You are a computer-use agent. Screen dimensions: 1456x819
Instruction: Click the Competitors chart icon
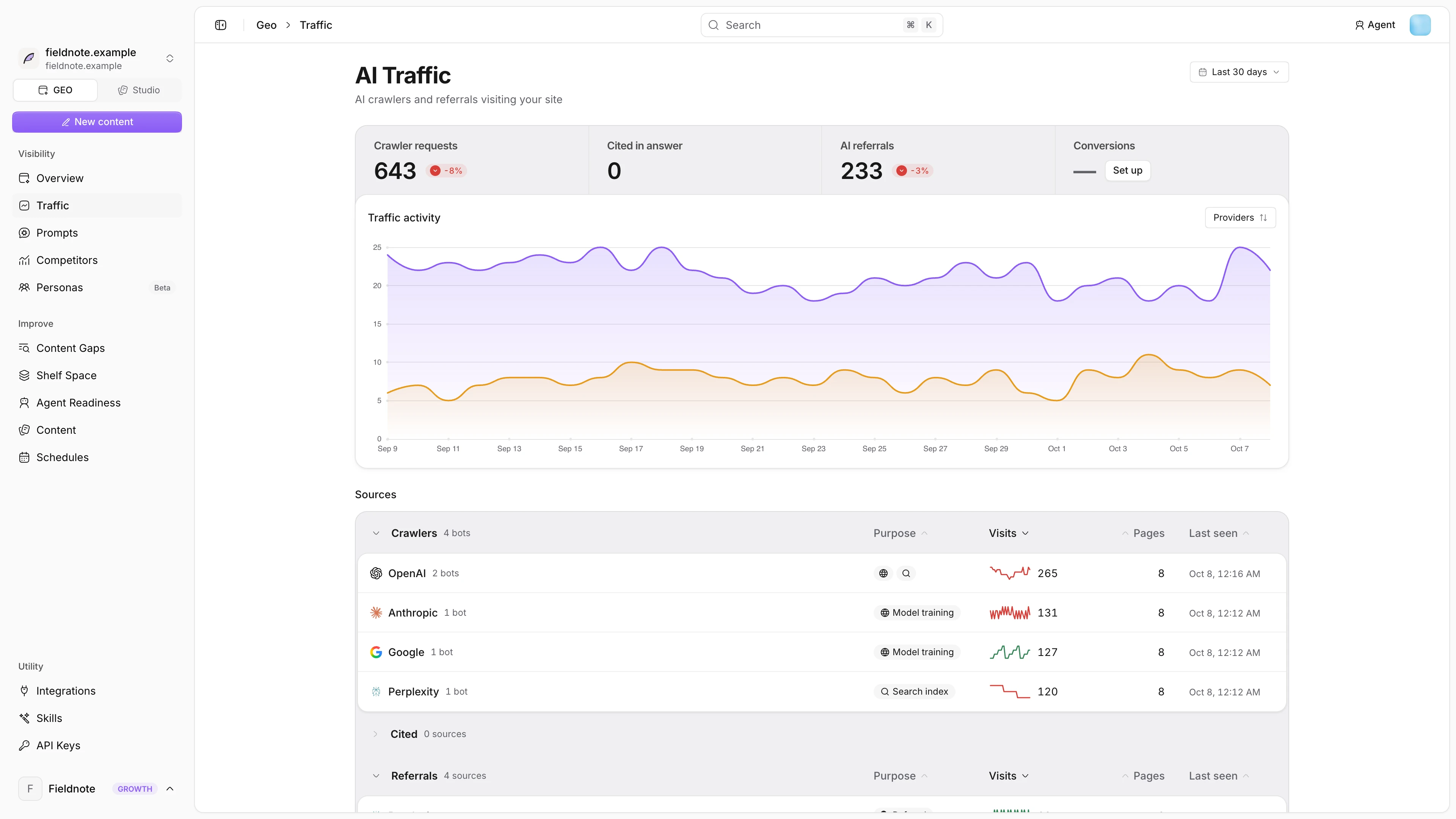(x=24, y=260)
